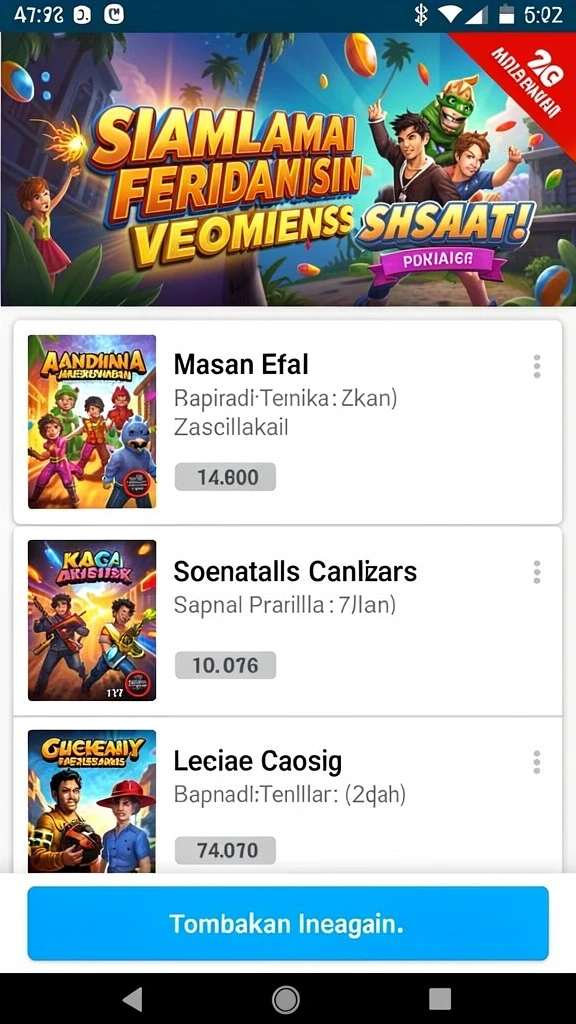
Task: Open the overflow menu for Leciae Caosig
Action: [537, 761]
